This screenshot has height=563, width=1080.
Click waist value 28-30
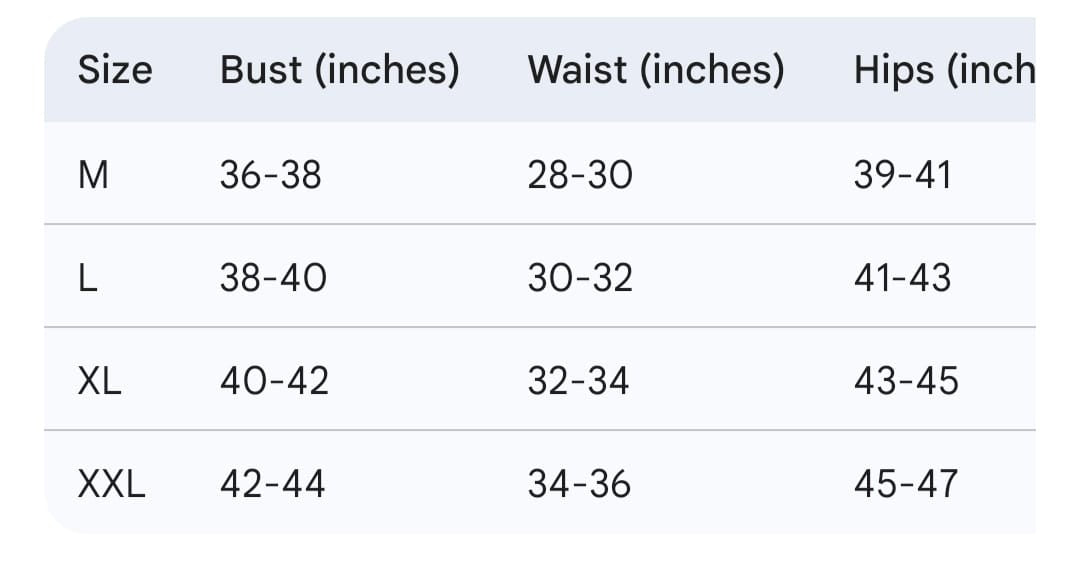(580, 175)
